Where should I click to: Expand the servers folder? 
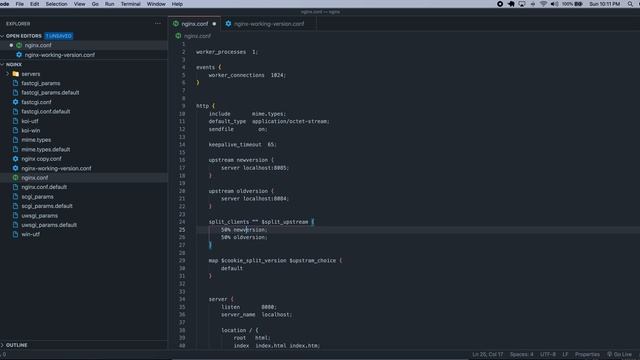coord(7,74)
